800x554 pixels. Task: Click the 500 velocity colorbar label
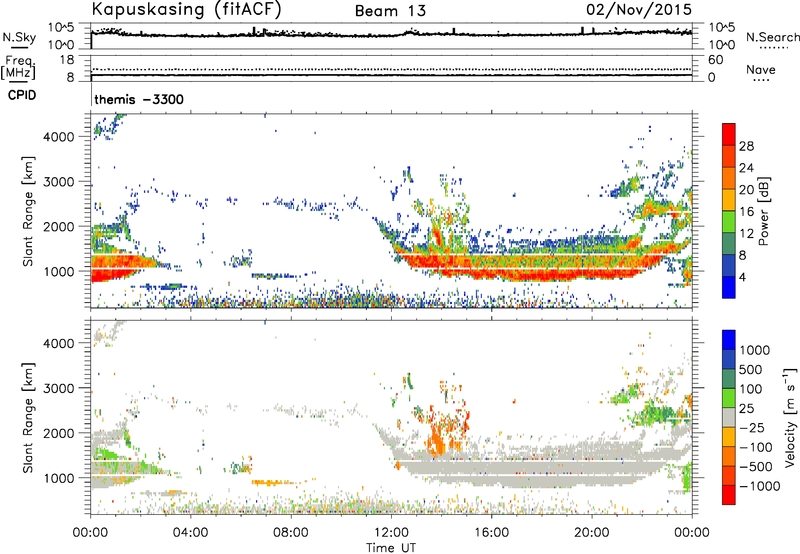(x=751, y=369)
